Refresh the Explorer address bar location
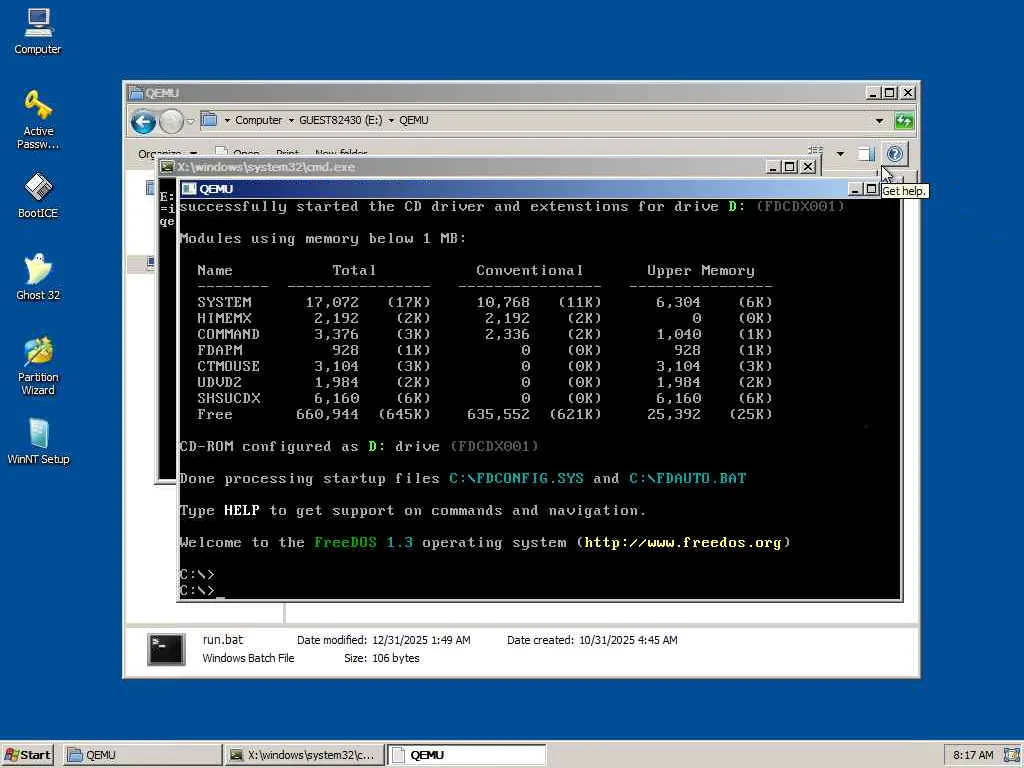 tap(904, 121)
